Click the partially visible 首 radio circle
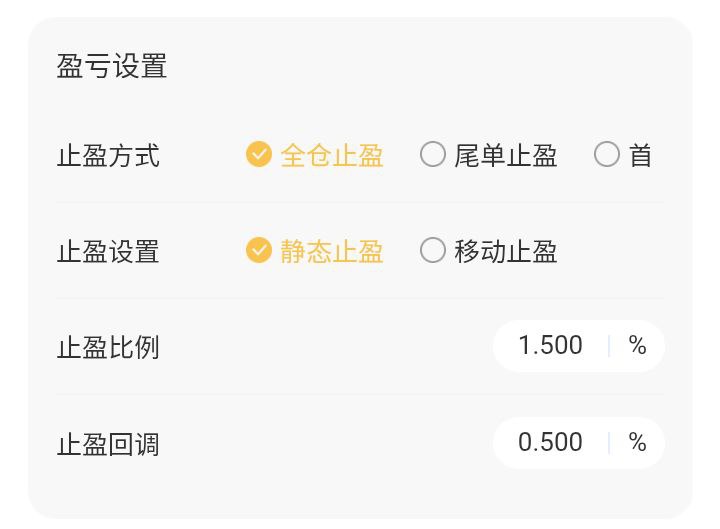Image resolution: width=720 pixels, height=529 pixels. [x=607, y=155]
